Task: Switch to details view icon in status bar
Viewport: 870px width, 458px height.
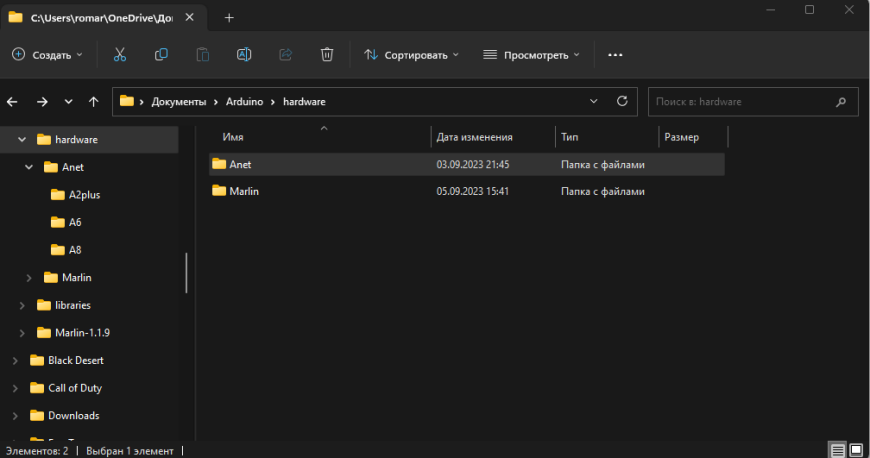Action: 838,450
